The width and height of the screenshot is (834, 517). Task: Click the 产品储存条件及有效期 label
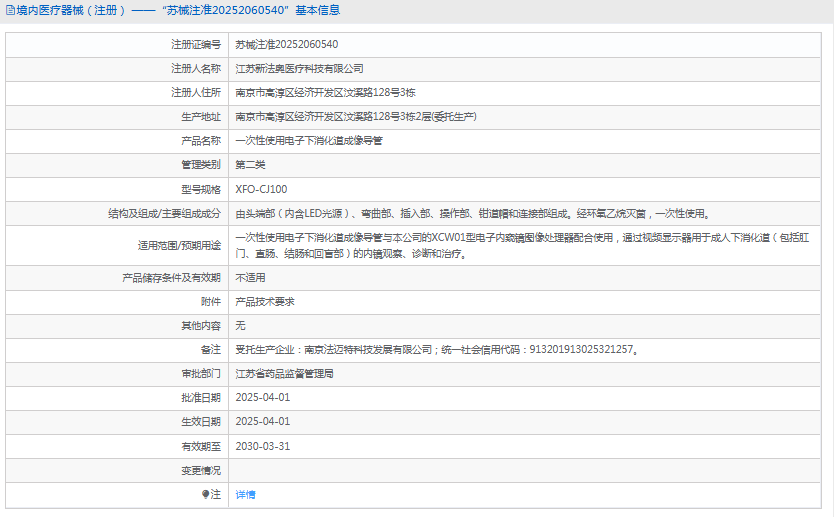point(171,278)
